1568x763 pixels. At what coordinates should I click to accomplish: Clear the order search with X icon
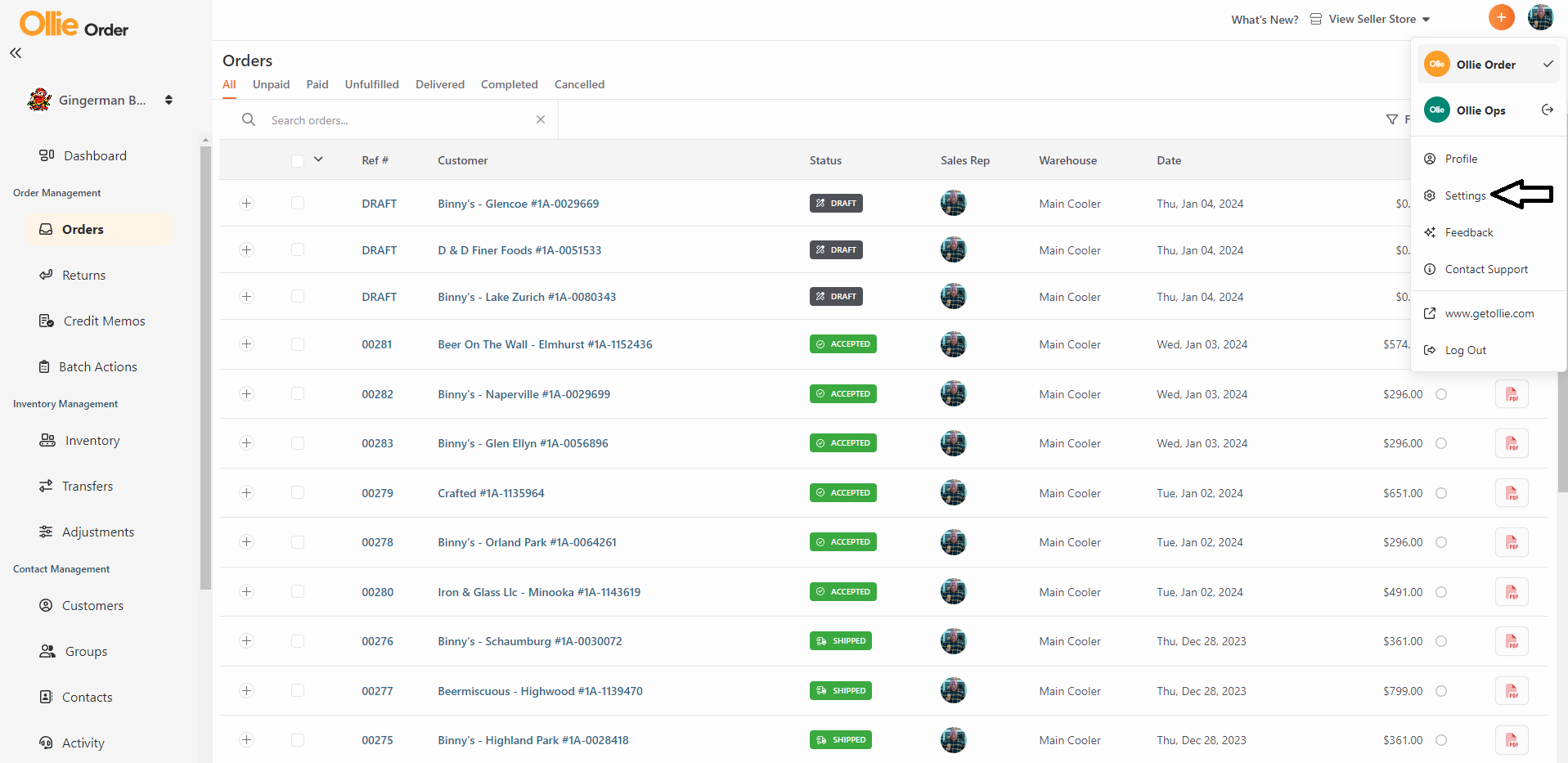coord(541,119)
